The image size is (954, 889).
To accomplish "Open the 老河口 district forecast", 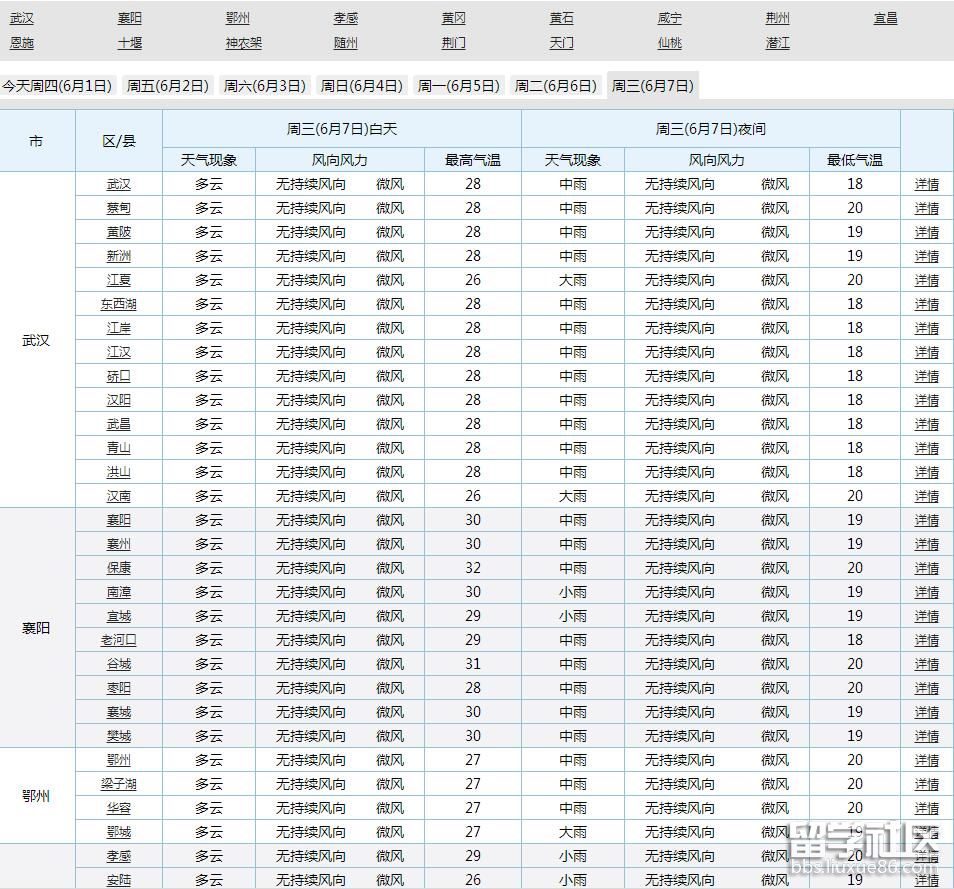I will click(120, 640).
